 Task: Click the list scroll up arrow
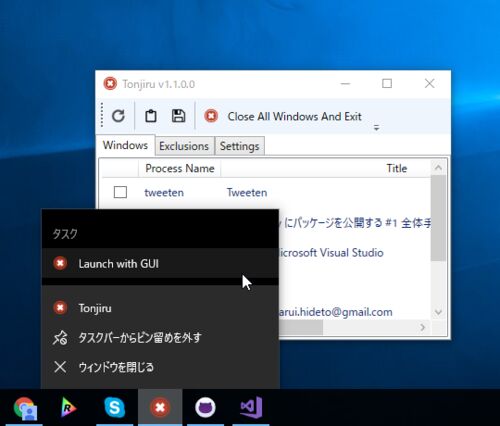coord(438,168)
